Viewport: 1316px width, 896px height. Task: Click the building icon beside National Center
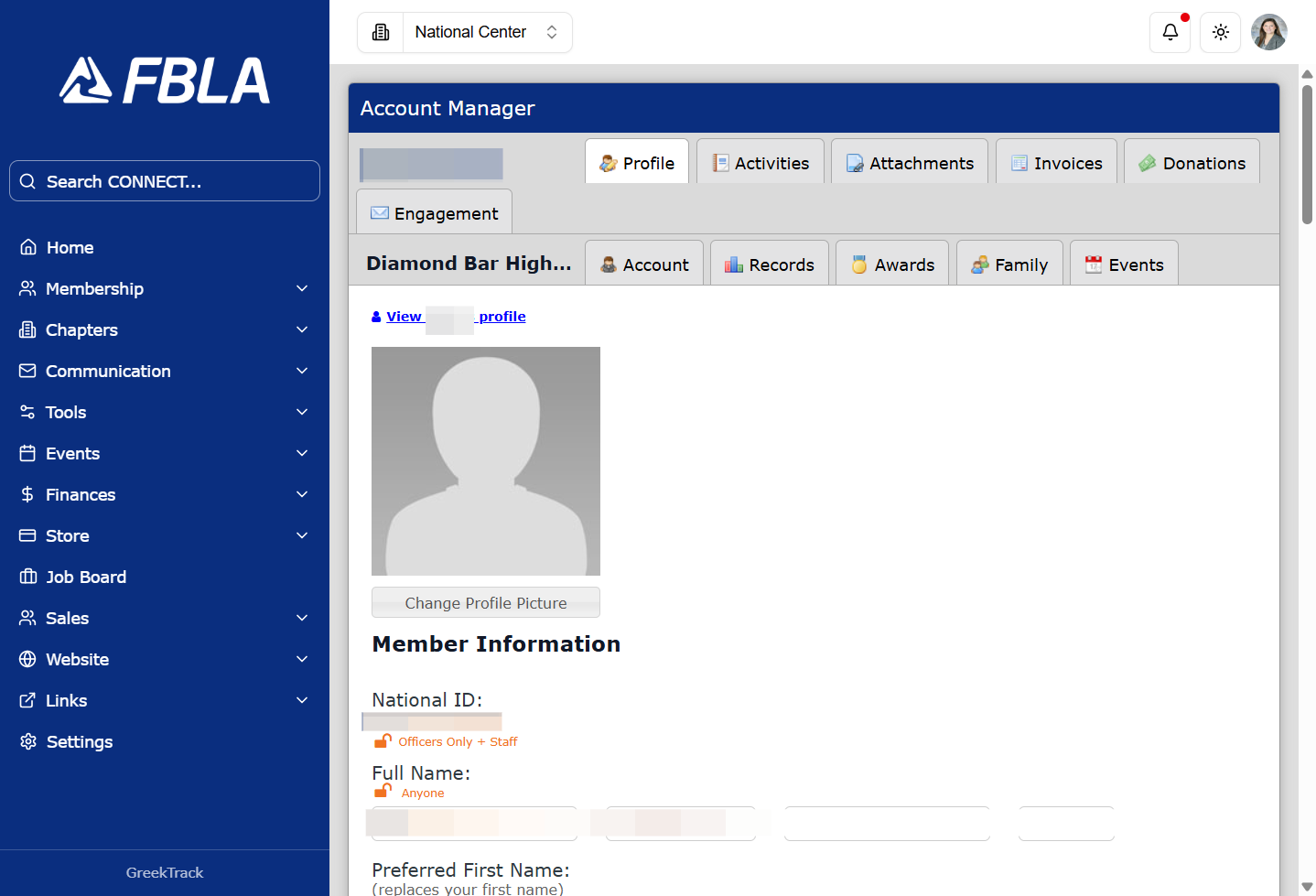point(381,32)
